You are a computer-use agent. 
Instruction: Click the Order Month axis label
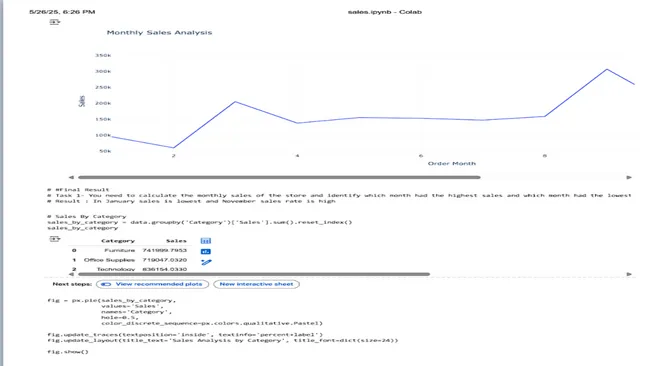tap(452, 164)
